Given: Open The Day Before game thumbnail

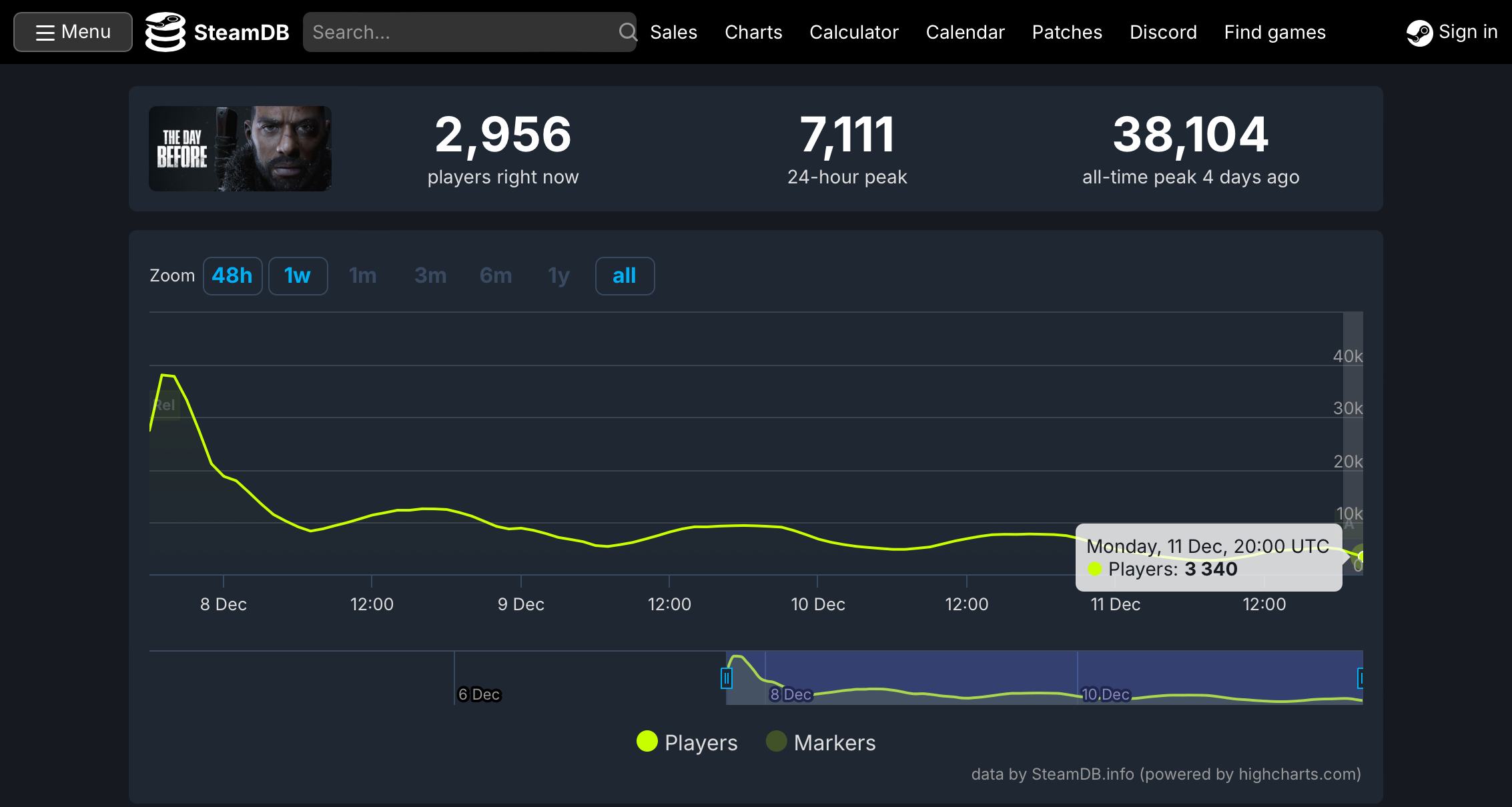Looking at the screenshot, I should [x=240, y=149].
